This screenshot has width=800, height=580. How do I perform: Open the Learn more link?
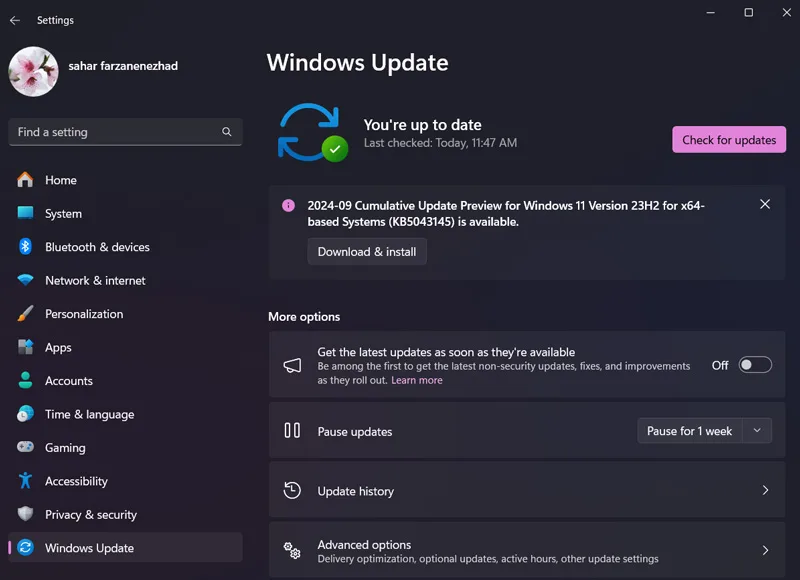pyautogui.click(x=417, y=380)
